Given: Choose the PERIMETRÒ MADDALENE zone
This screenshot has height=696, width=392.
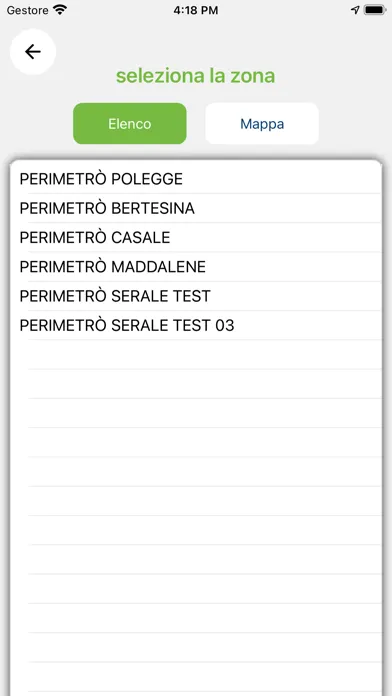Looking at the screenshot, I should tap(196, 267).
